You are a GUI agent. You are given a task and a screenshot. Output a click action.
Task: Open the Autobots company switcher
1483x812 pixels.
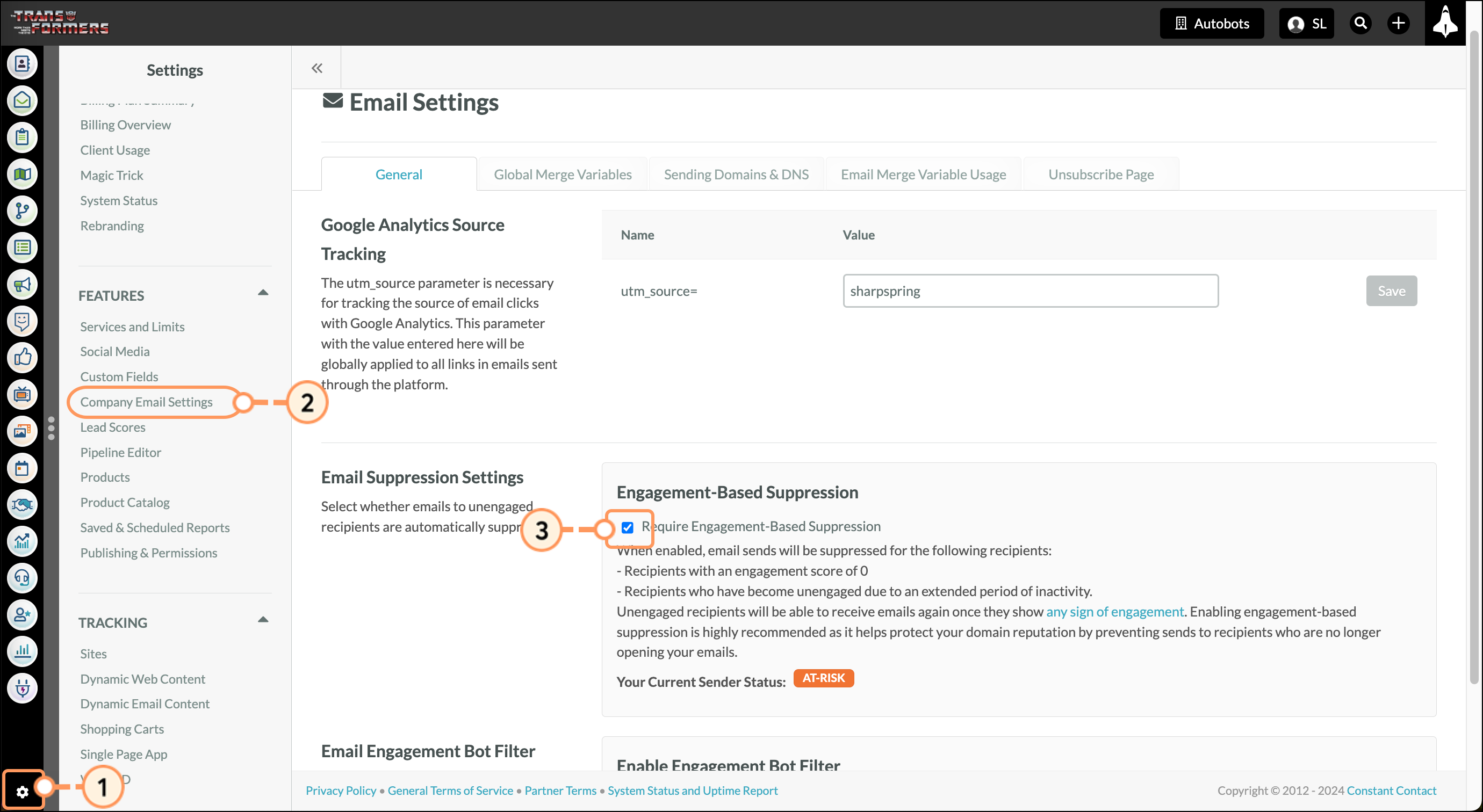1212,23
